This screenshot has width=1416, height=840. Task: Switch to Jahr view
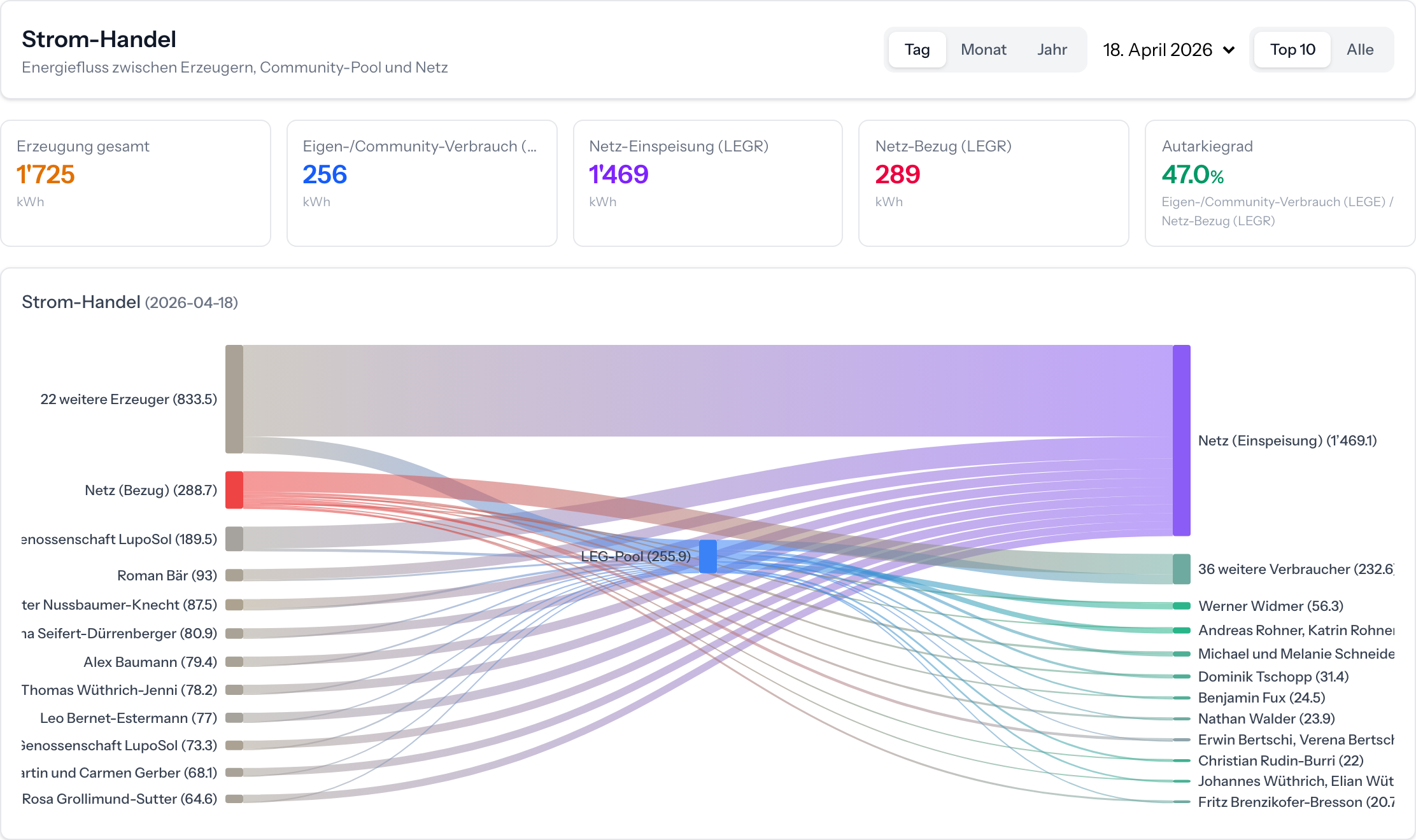[x=1052, y=50]
